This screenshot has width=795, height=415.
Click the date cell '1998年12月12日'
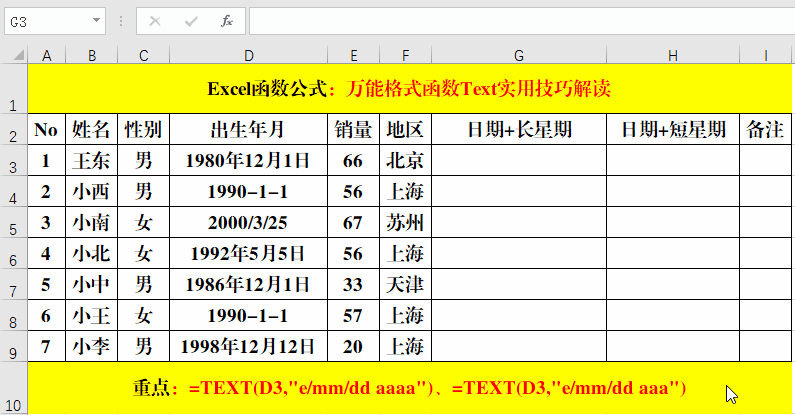coord(248,346)
